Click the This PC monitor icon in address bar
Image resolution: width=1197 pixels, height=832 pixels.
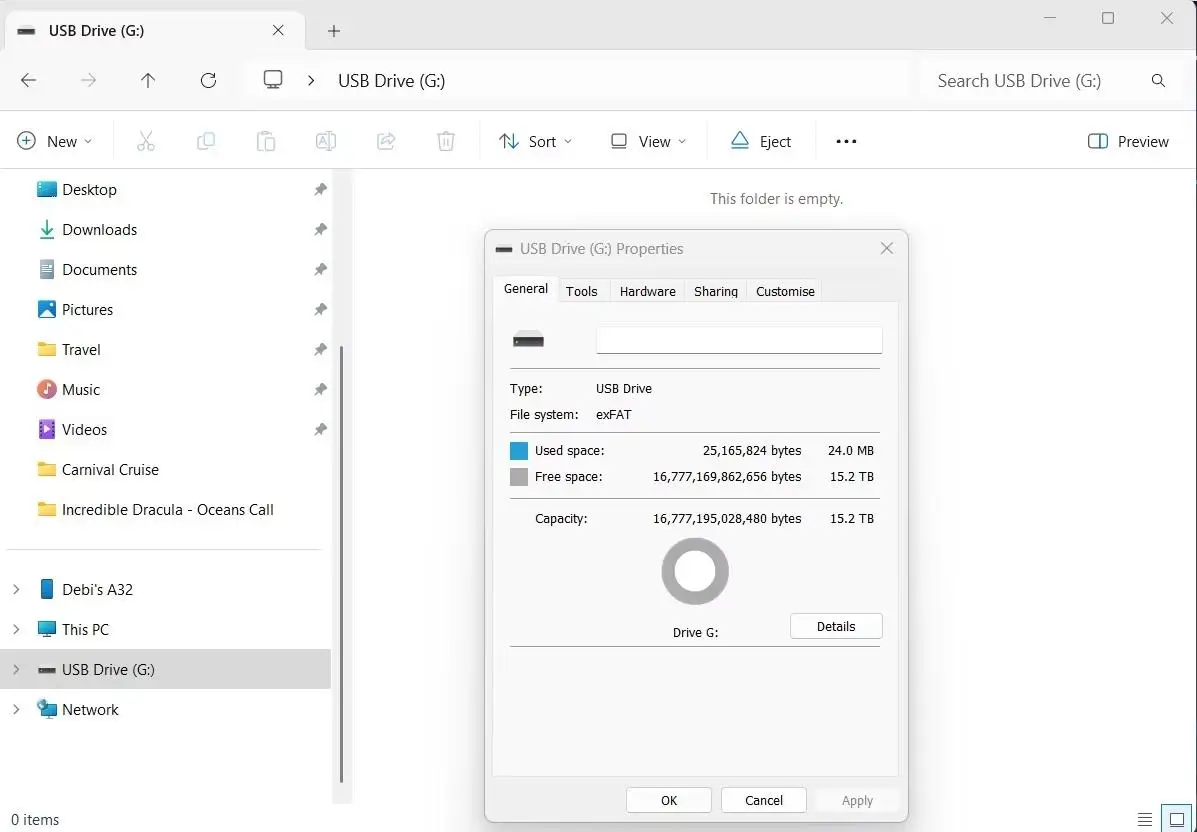click(273, 80)
